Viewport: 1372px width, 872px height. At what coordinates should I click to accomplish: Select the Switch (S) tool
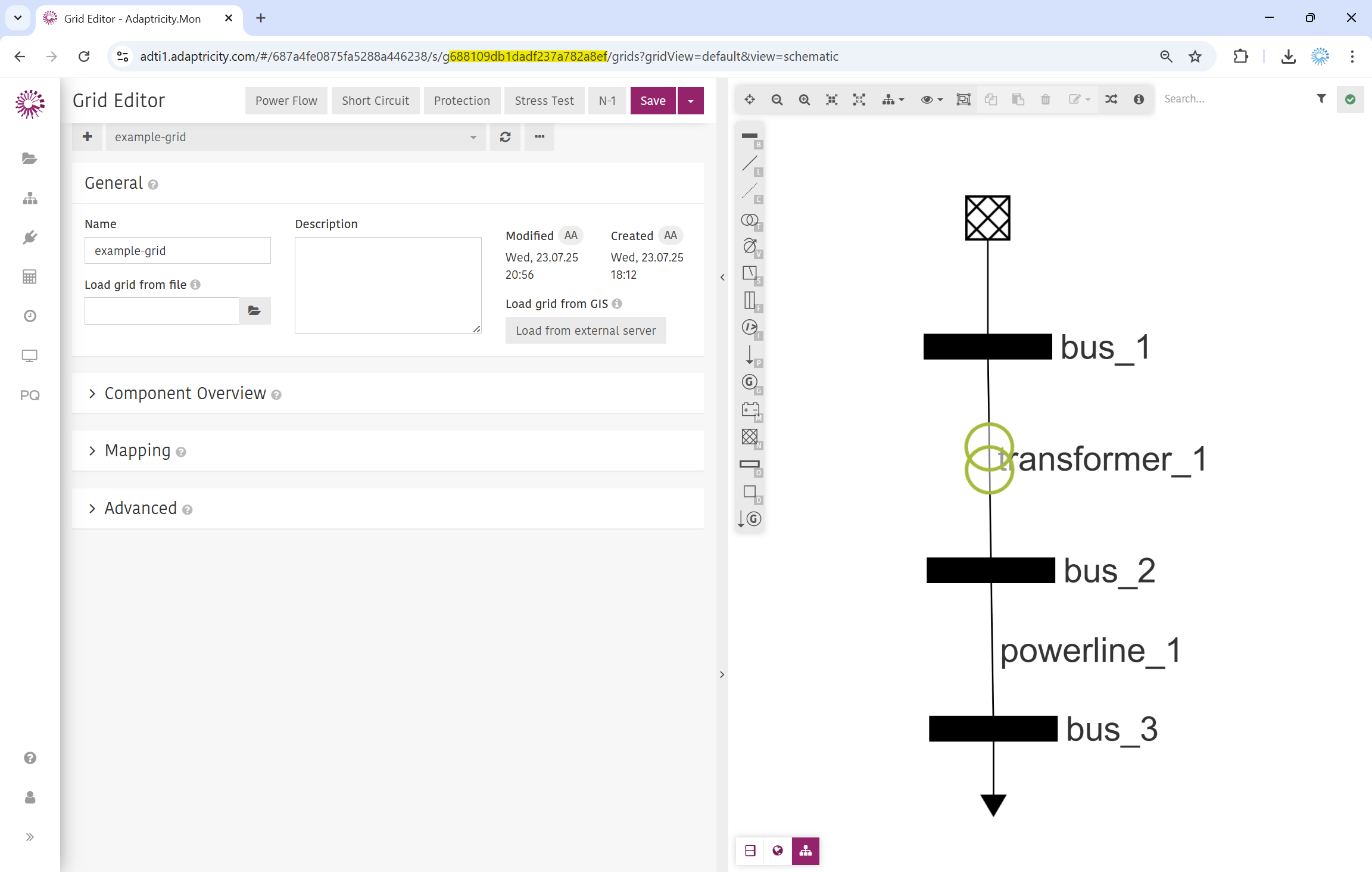750,273
